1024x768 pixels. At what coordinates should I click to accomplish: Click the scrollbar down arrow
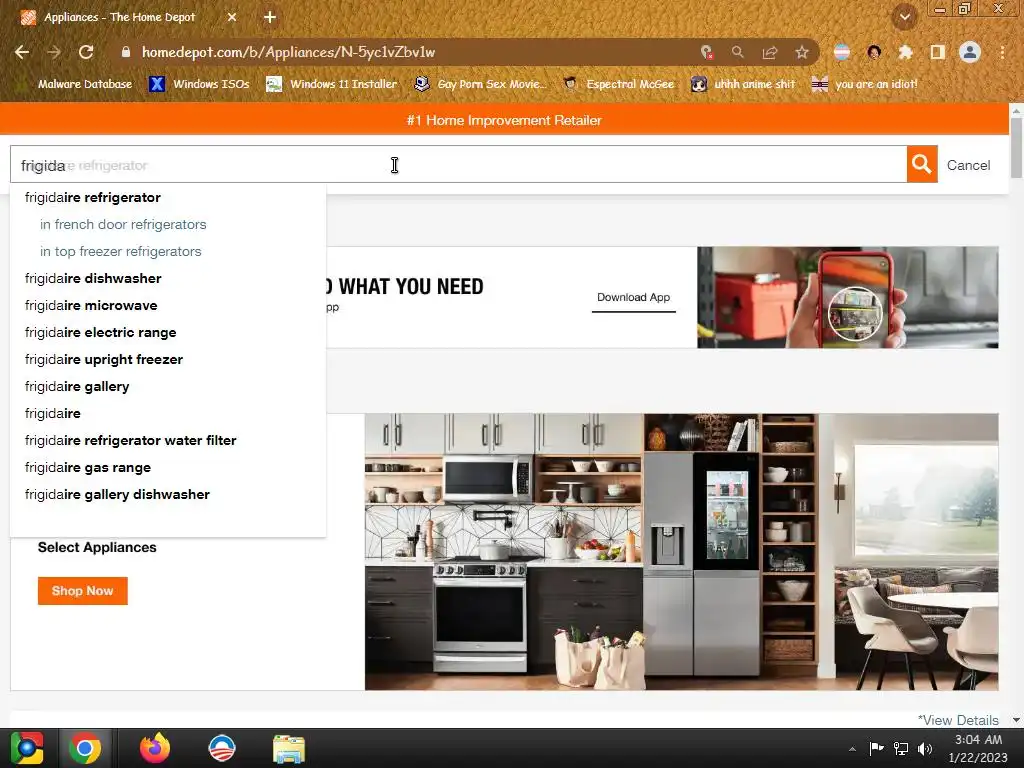coord(1016,720)
